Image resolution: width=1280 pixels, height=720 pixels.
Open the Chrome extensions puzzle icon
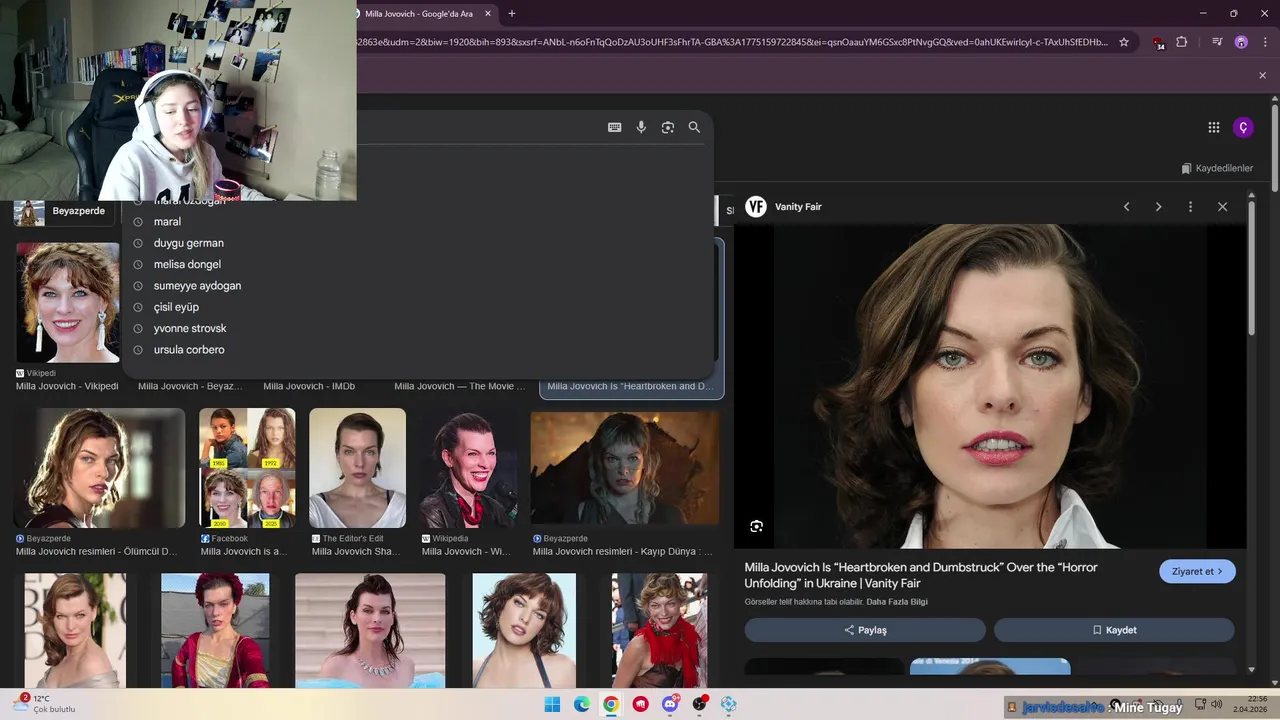pos(1182,42)
